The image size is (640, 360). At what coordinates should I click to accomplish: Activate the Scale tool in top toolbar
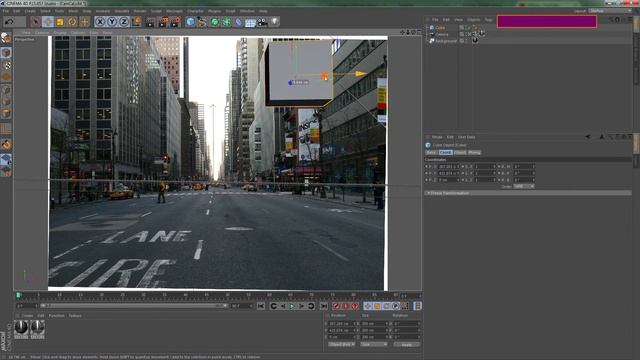tap(60, 22)
